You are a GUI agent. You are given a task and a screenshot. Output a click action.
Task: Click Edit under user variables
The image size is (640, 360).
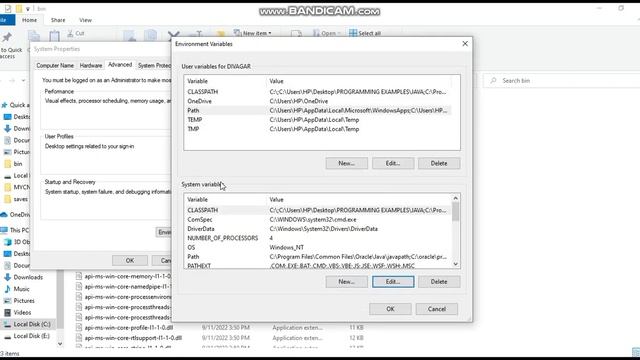[393, 163]
